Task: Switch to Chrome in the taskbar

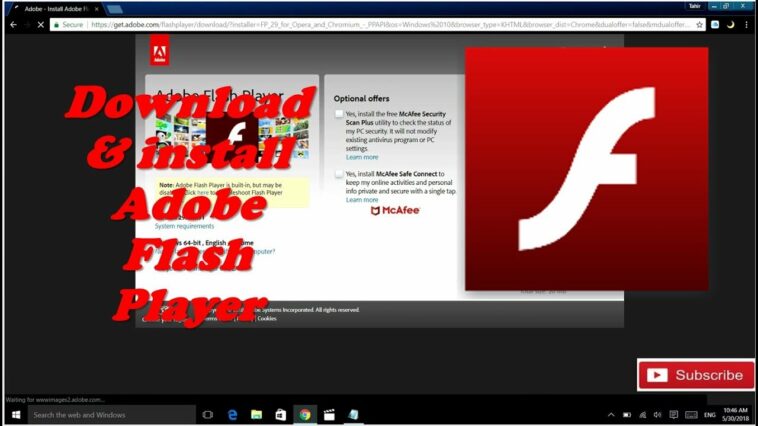Action: point(305,415)
